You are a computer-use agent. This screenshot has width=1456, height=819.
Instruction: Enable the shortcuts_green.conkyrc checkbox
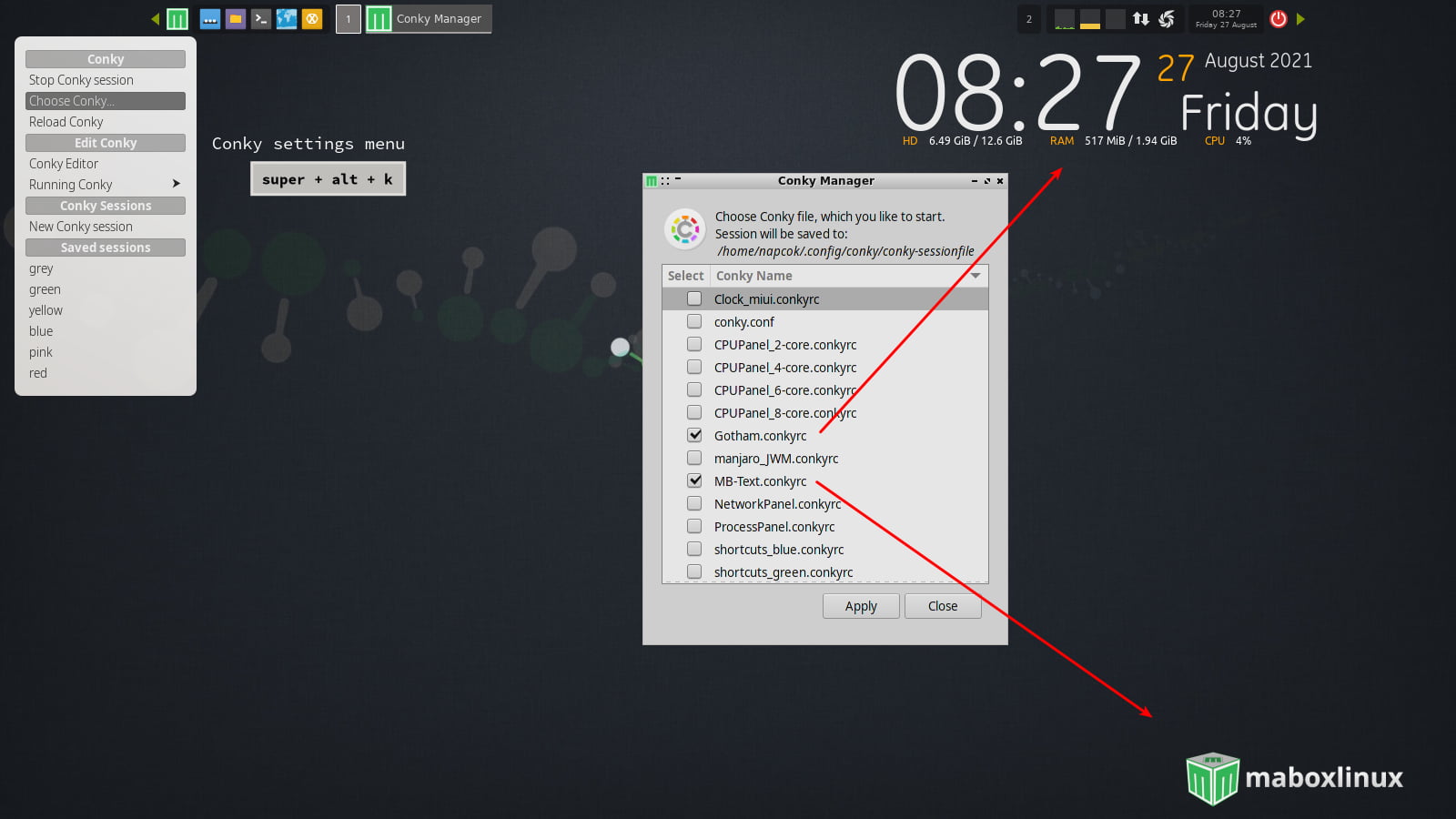click(694, 571)
